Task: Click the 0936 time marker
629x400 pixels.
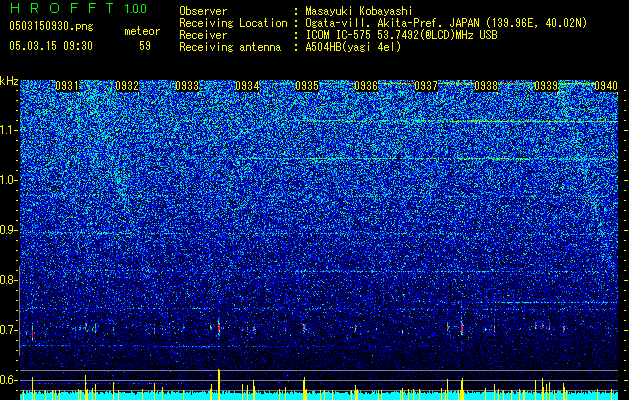Action: (366, 86)
